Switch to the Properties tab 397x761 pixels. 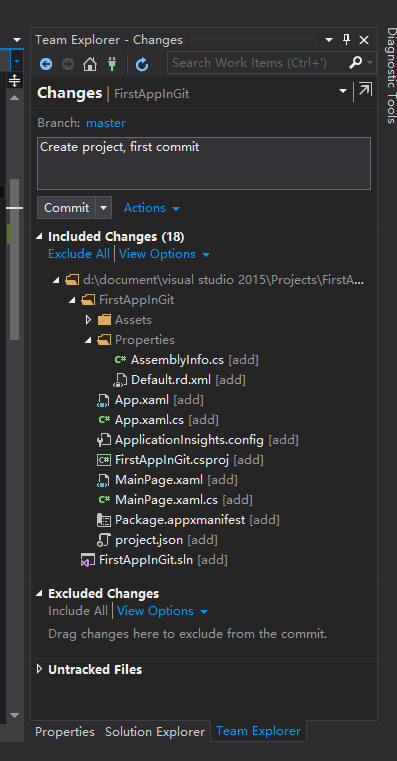coord(65,731)
